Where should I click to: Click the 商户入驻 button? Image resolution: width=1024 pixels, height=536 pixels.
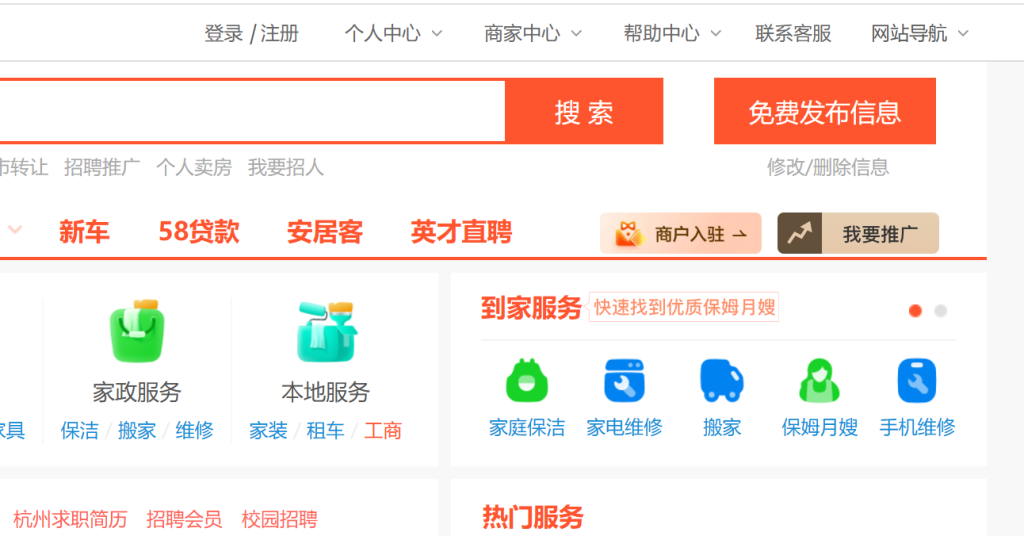pos(680,233)
